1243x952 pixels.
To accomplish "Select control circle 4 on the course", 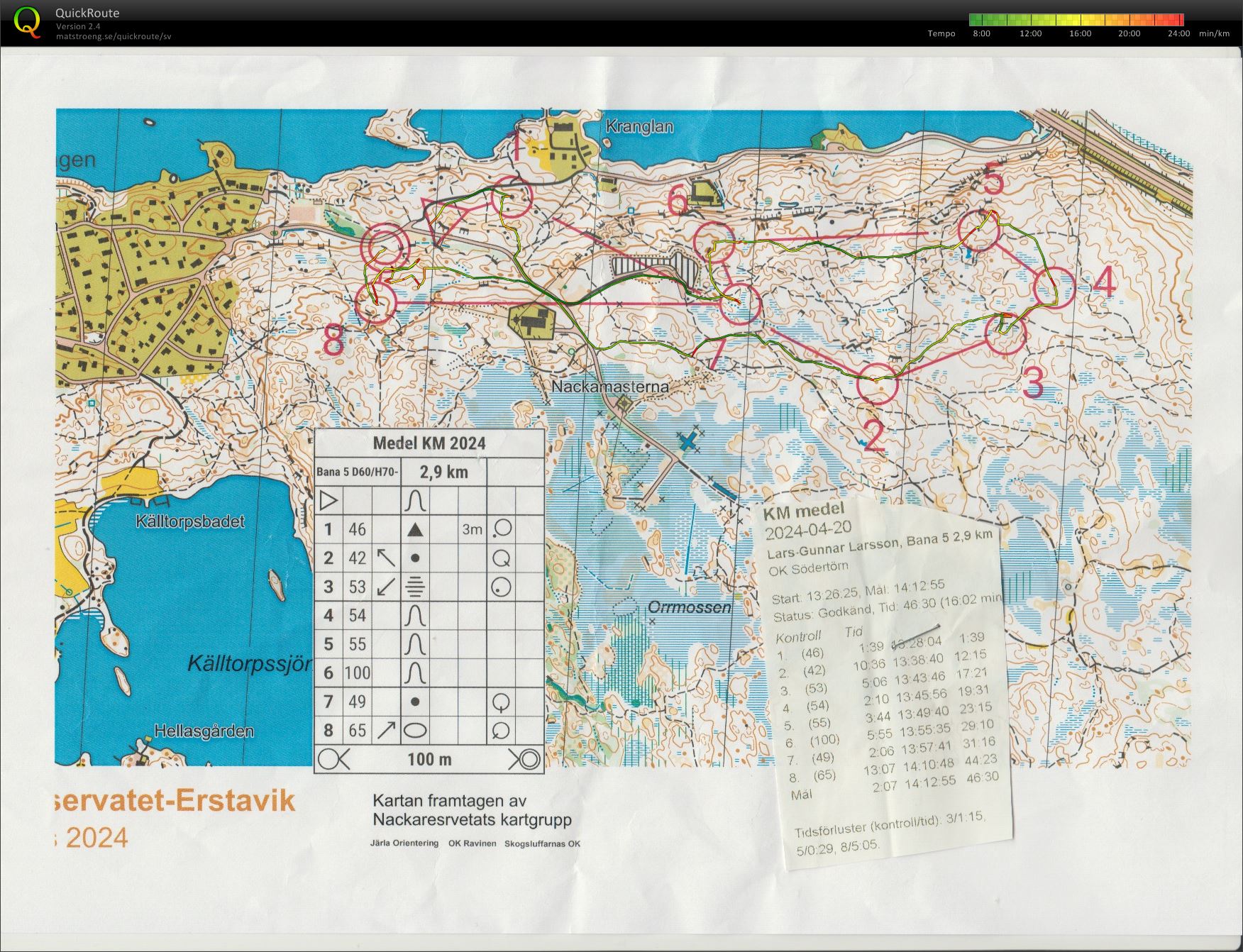I will click(1055, 288).
